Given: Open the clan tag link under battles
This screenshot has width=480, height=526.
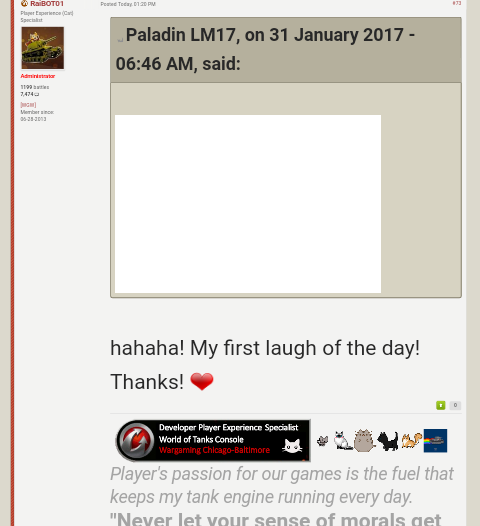Looking at the screenshot, I should (28, 105).
